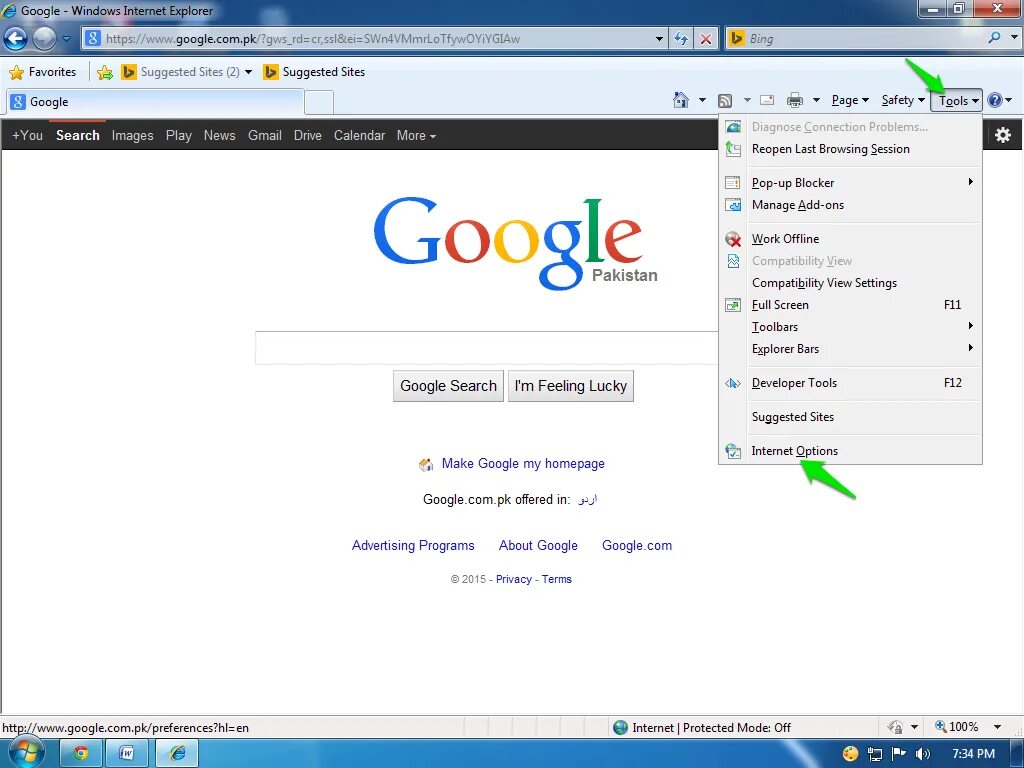Select the Google browser tab
The height and width of the screenshot is (768, 1024).
(x=155, y=102)
